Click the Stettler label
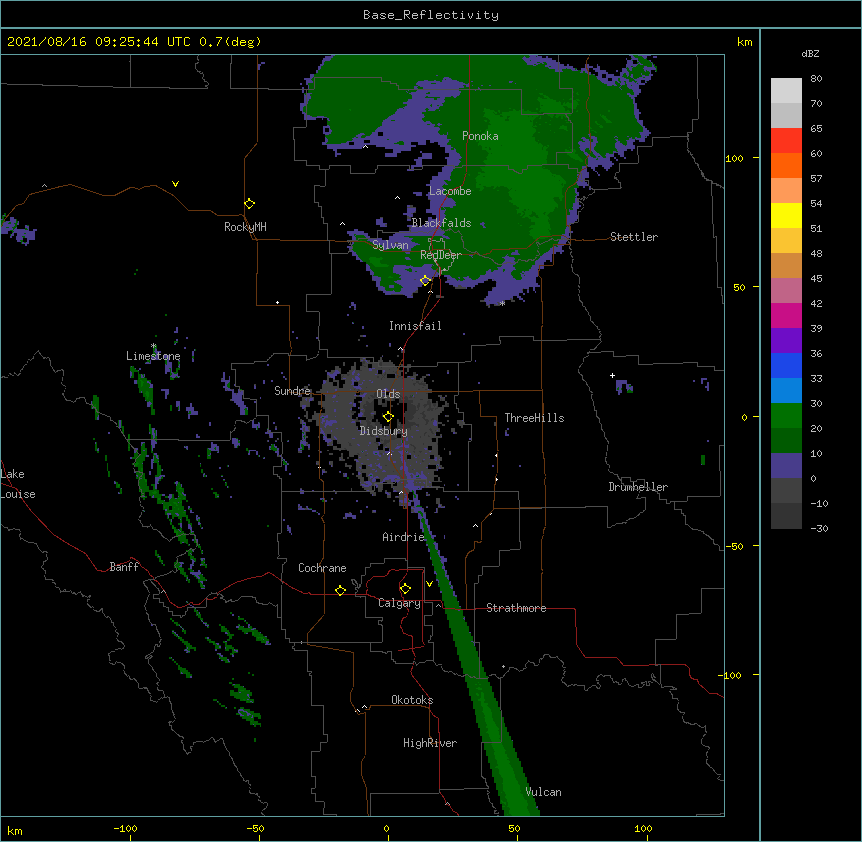Image resolution: width=862 pixels, height=842 pixels. click(634, 237)
